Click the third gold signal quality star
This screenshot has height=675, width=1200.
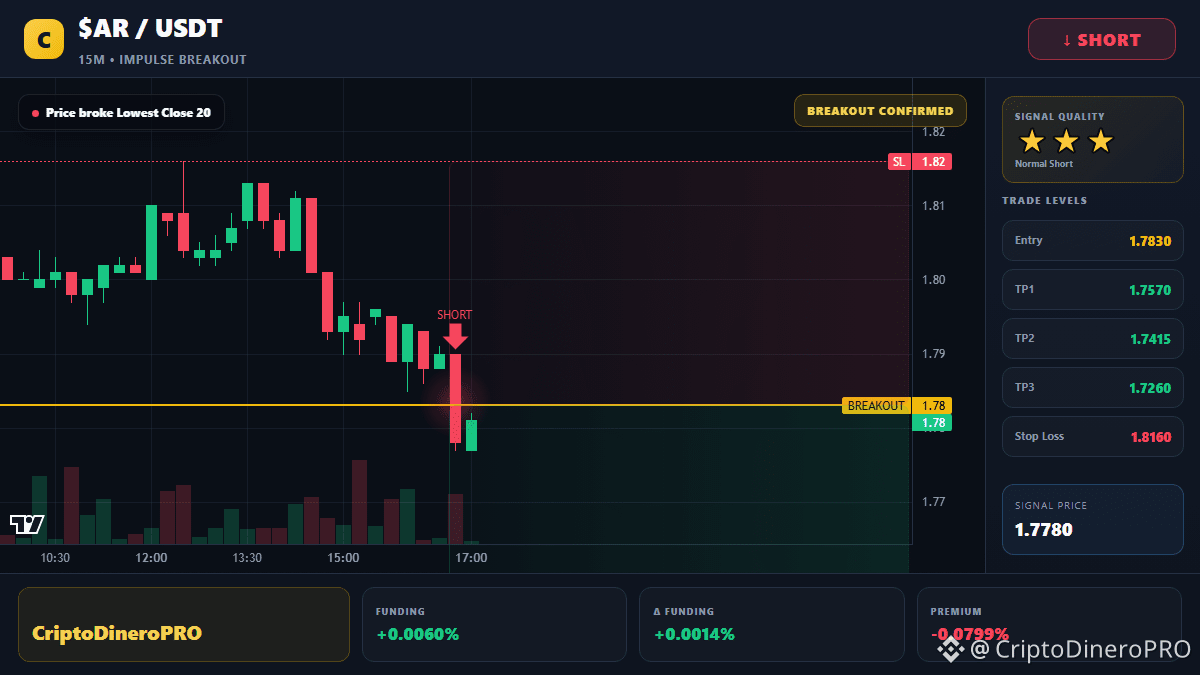1100,141
